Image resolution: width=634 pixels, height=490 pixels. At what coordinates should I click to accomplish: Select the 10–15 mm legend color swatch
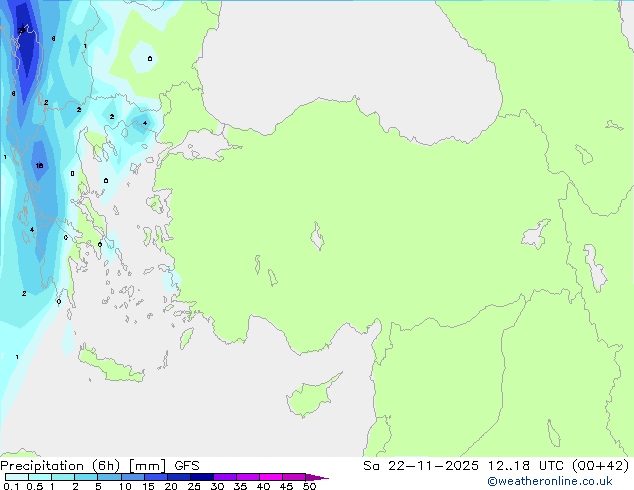pyautogui.click(x=132, y=477)
